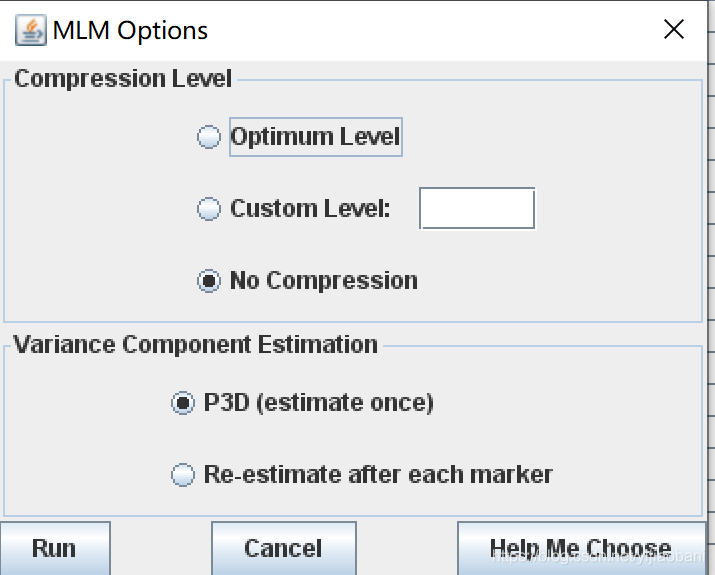Click the 'No Compression' label text
Viewport: 715px width, 575px height.
[x=323, y=281]
